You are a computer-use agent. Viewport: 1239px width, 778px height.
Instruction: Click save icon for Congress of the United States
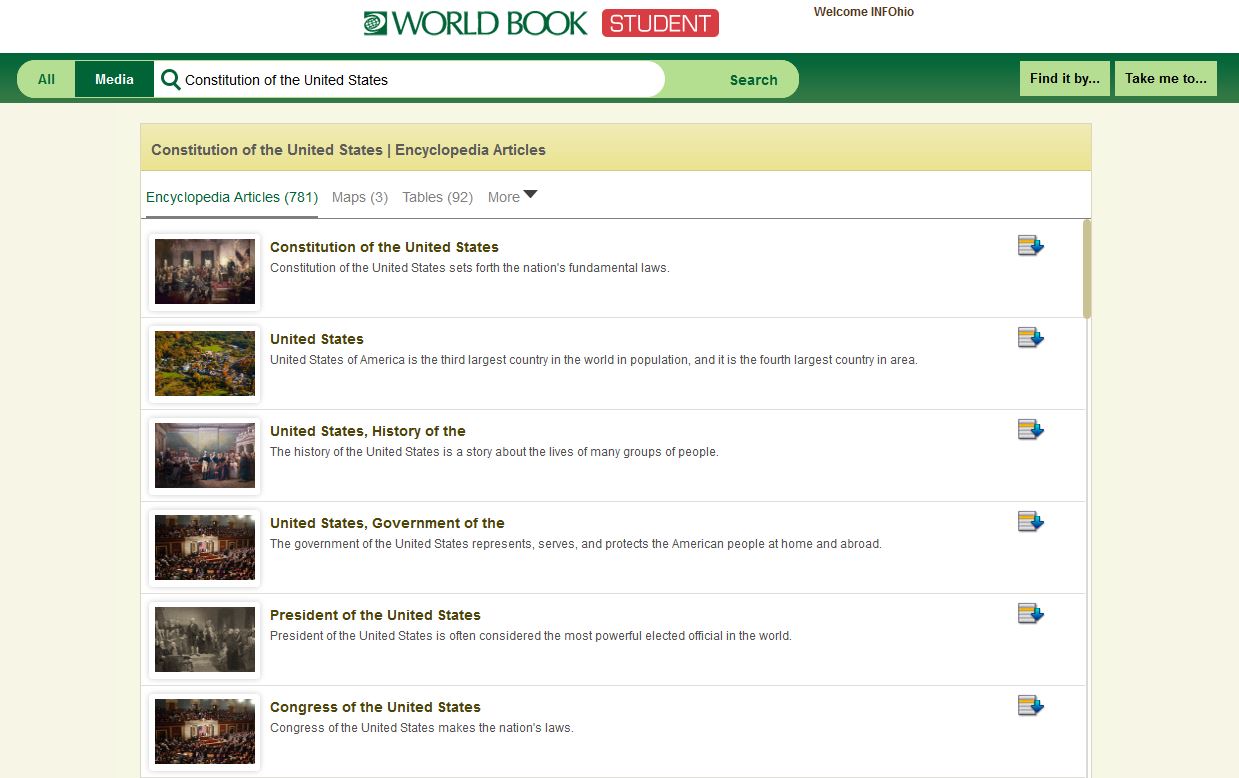(x=1030, y=706)
